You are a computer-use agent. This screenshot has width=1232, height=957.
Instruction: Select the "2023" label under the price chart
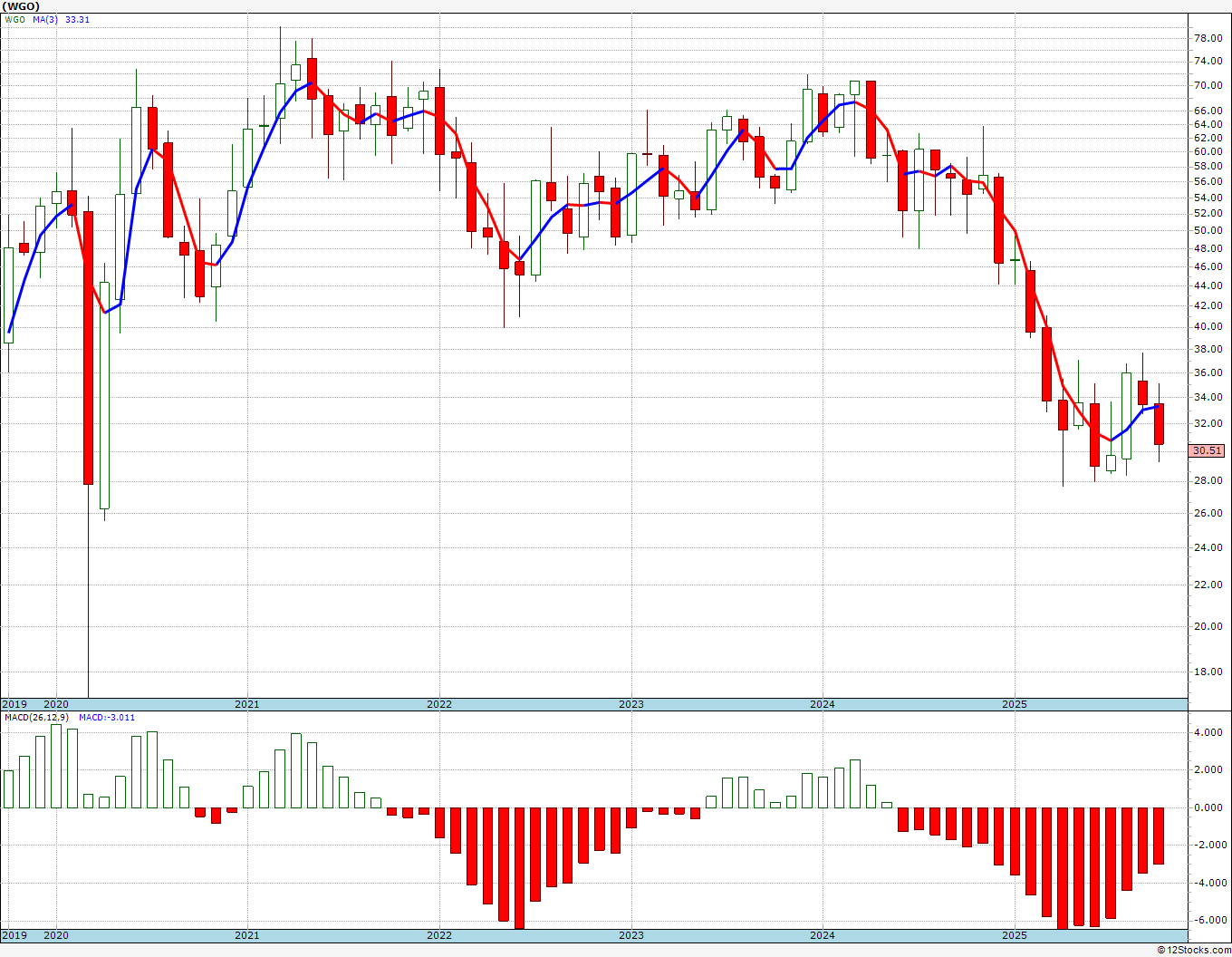point(631,704)
